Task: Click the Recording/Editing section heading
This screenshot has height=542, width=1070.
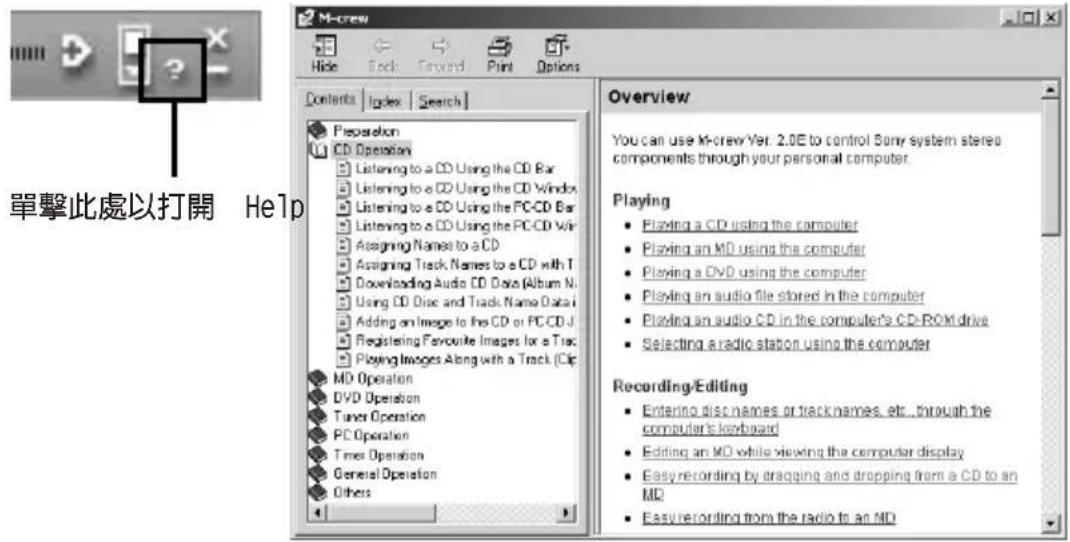Action: tap(680, 386)
